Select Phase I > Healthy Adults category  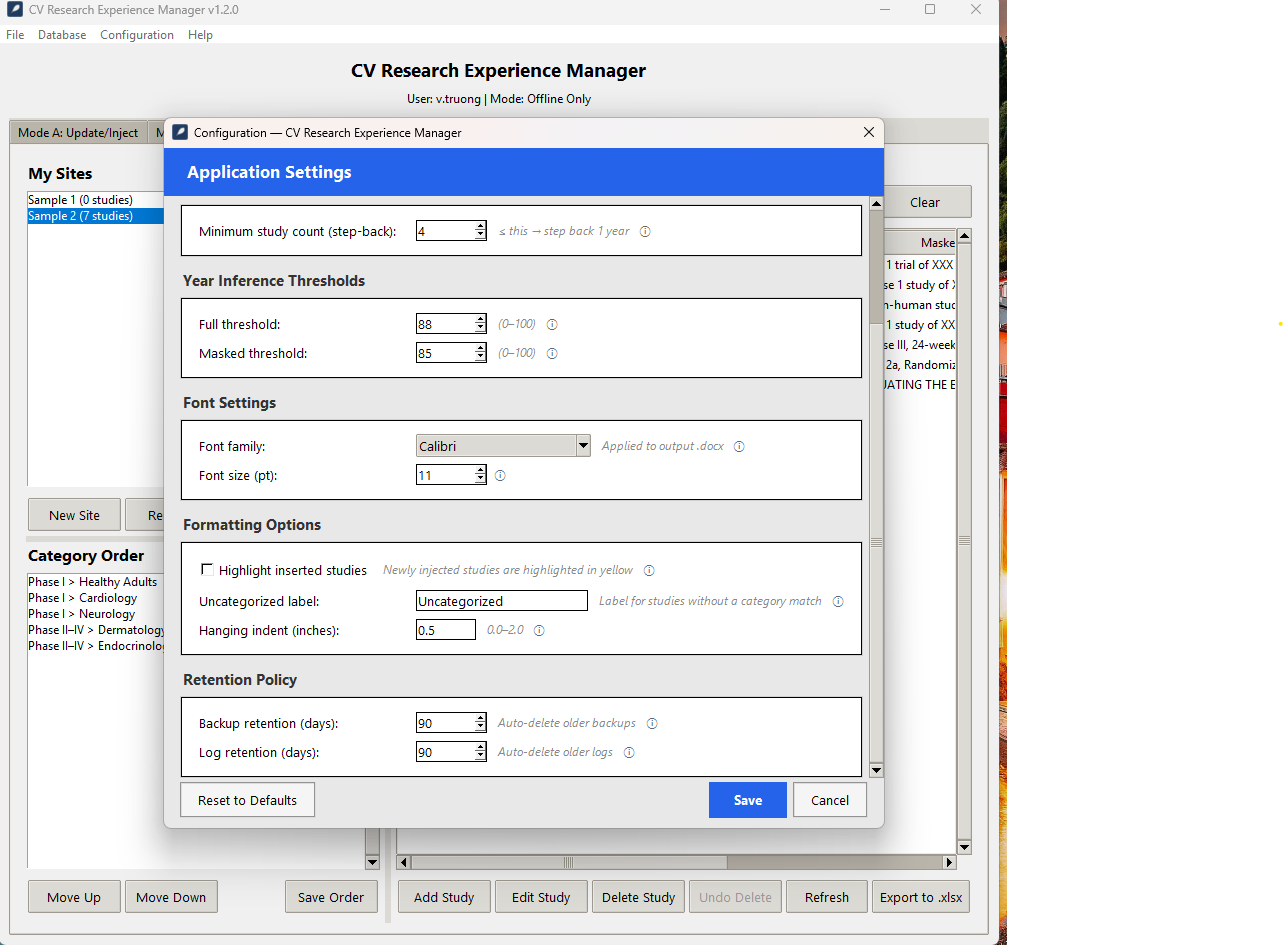(x=95, y=582)
